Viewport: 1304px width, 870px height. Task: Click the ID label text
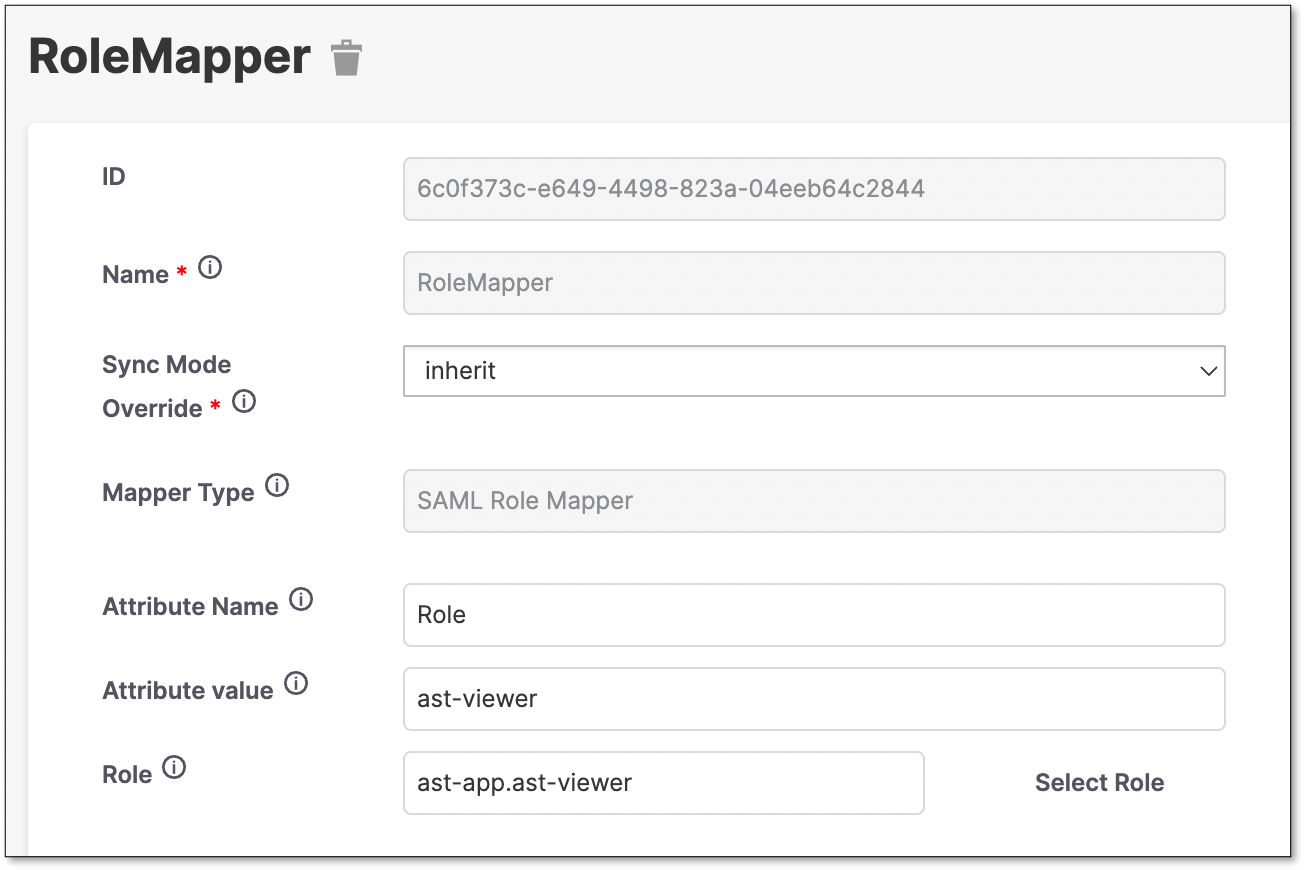tap(114, 177)
